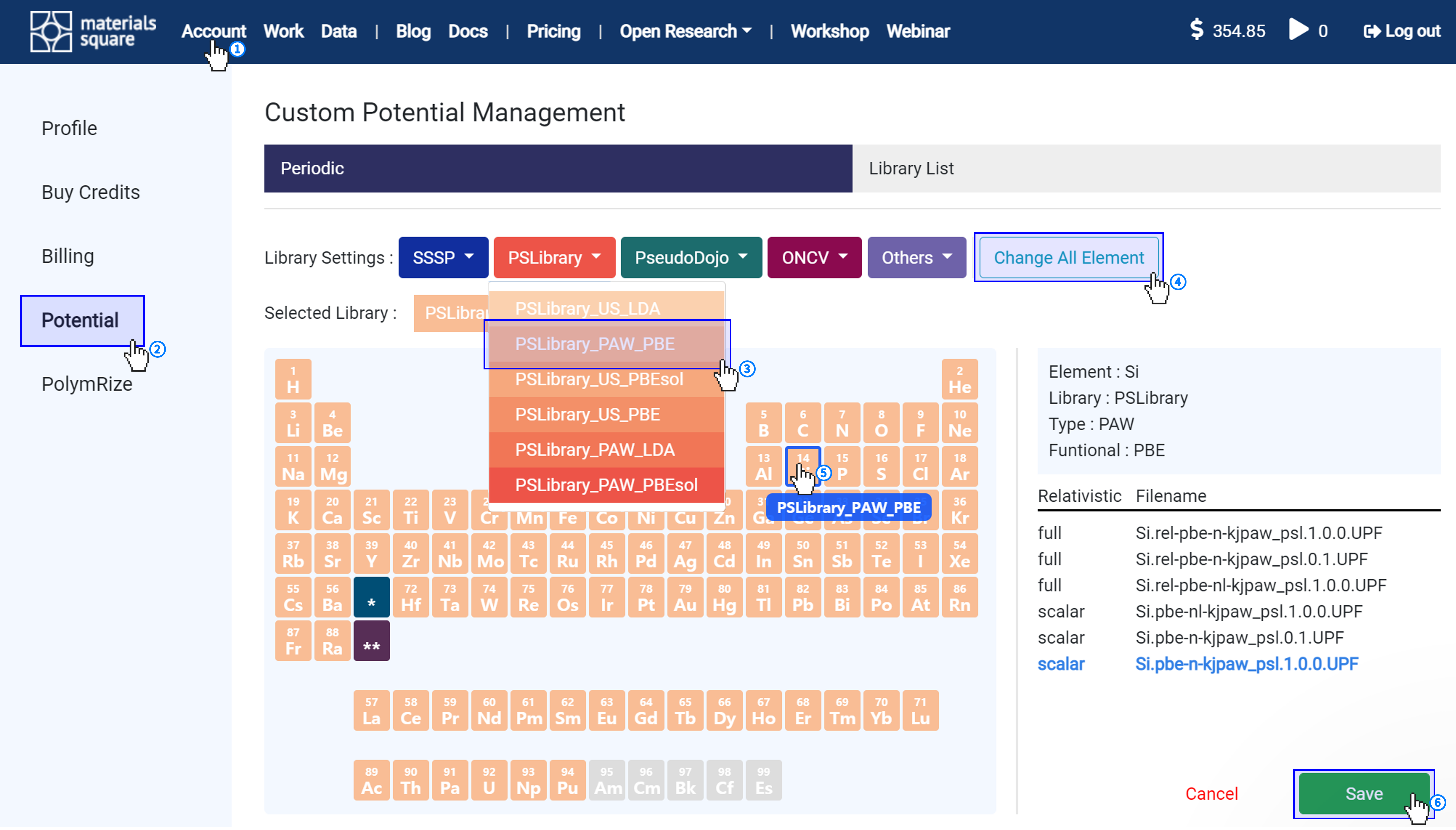The image size is (1456, 830).
Task: Select tin (Sn) element tile
Action: pos(802,553)
